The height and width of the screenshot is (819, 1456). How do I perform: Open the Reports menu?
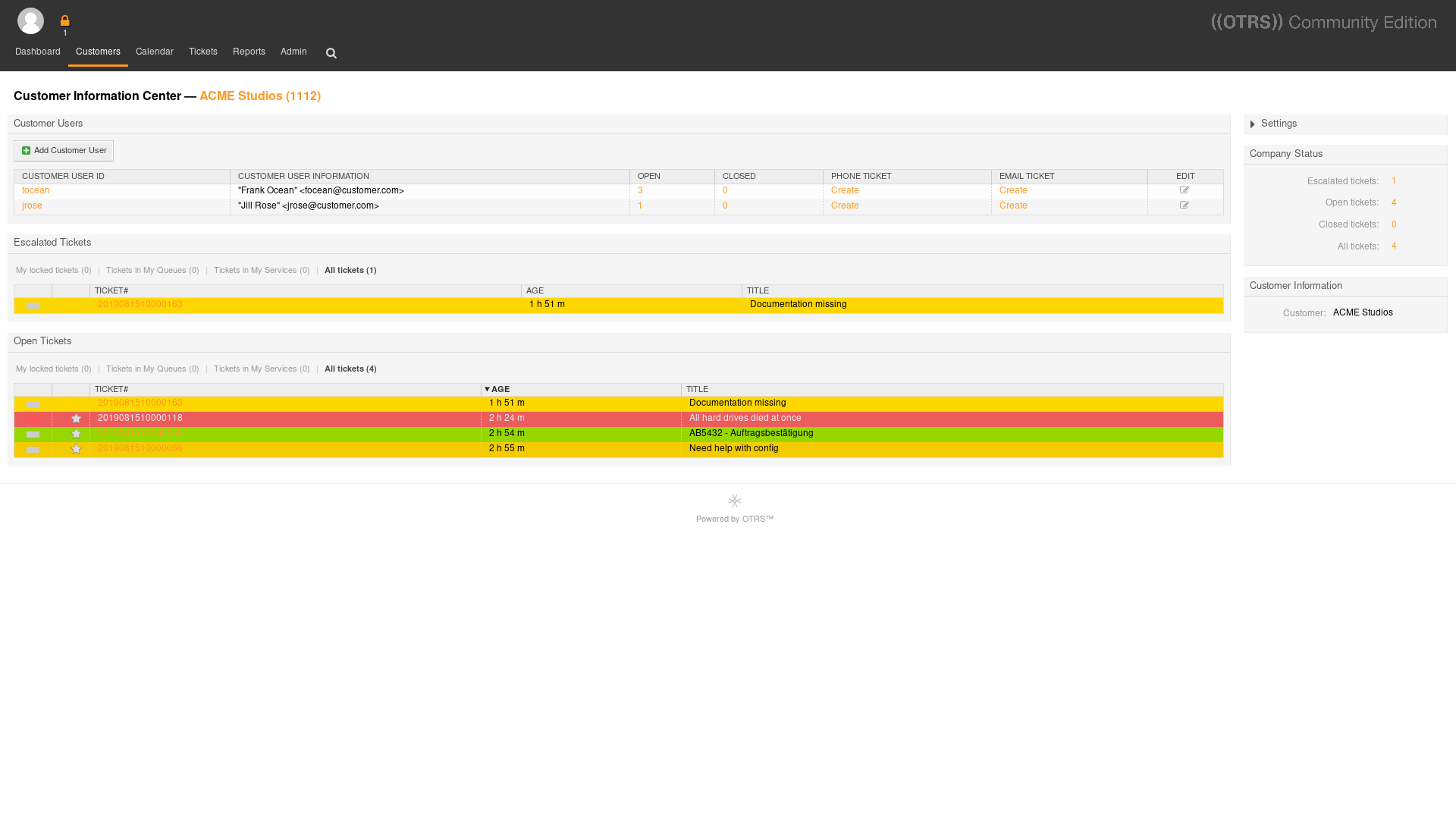[x=249, y=52]
